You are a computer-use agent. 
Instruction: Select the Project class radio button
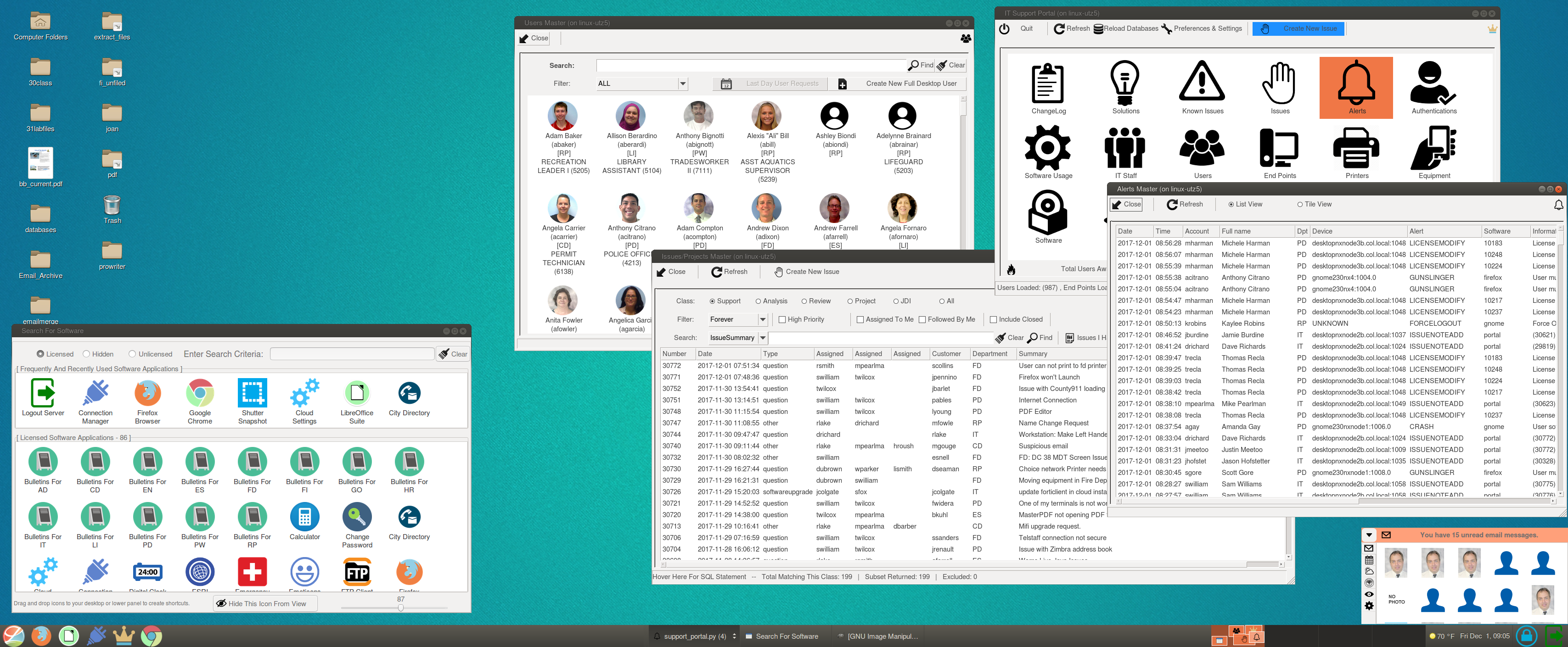click(x=861, y=301)
